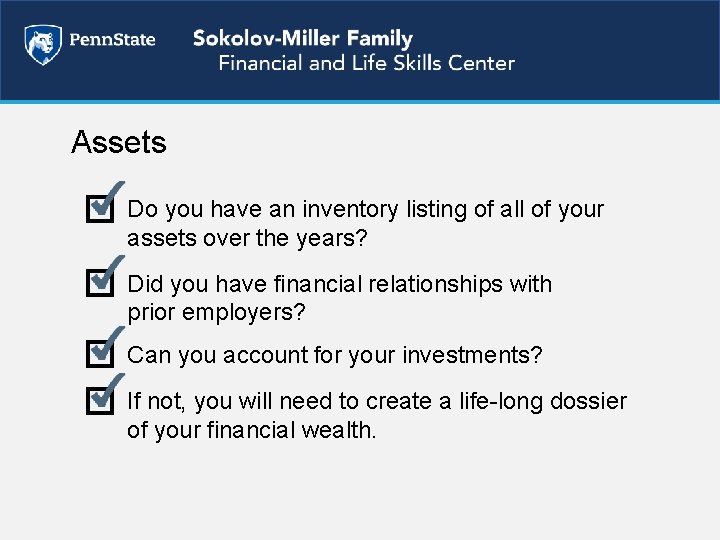This screenshot has height=540, width=720.
Task: Toggle the checkbox next to investments question
Action: (x=99, y=354)
